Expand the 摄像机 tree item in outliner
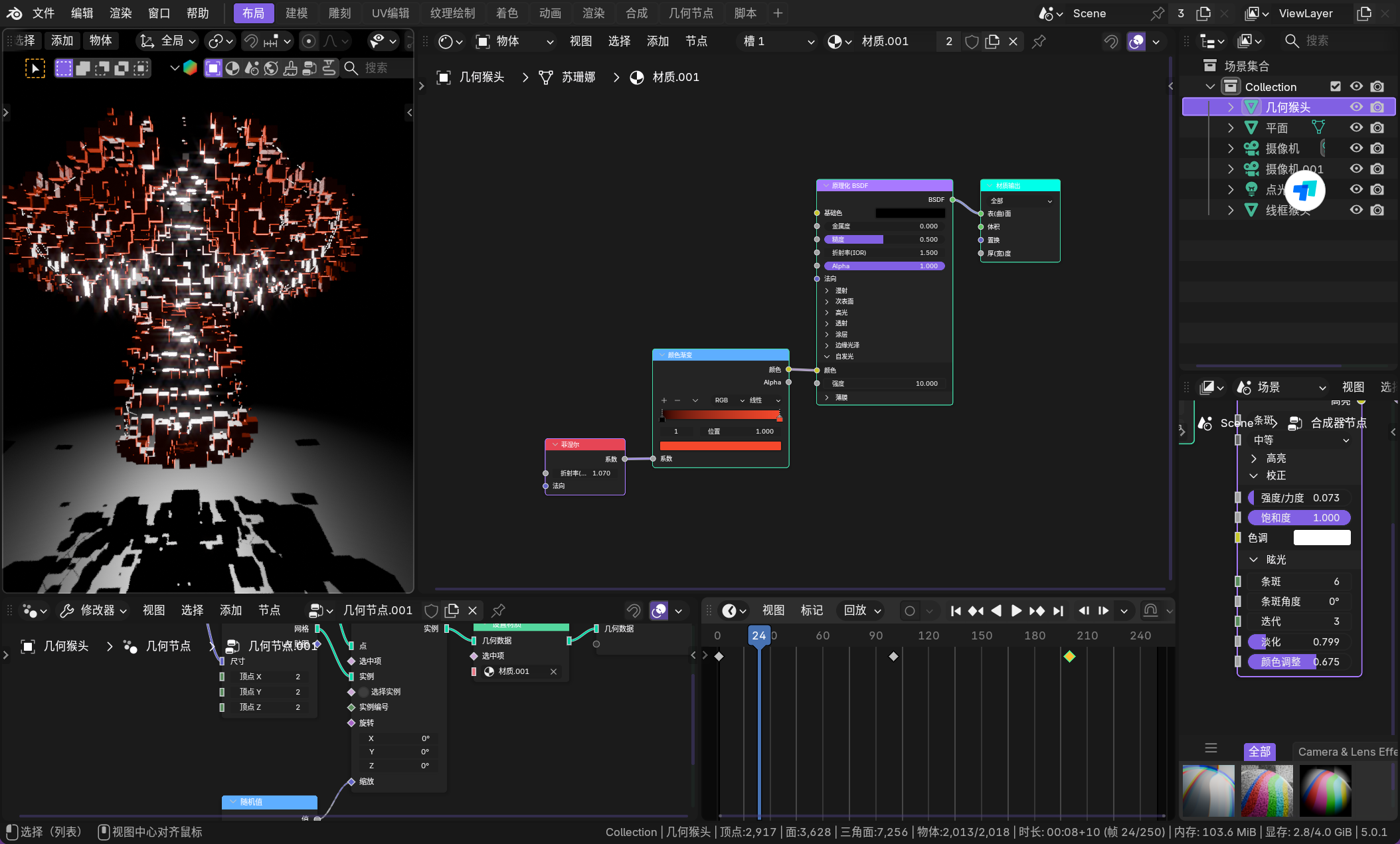 click(1230, 148)
